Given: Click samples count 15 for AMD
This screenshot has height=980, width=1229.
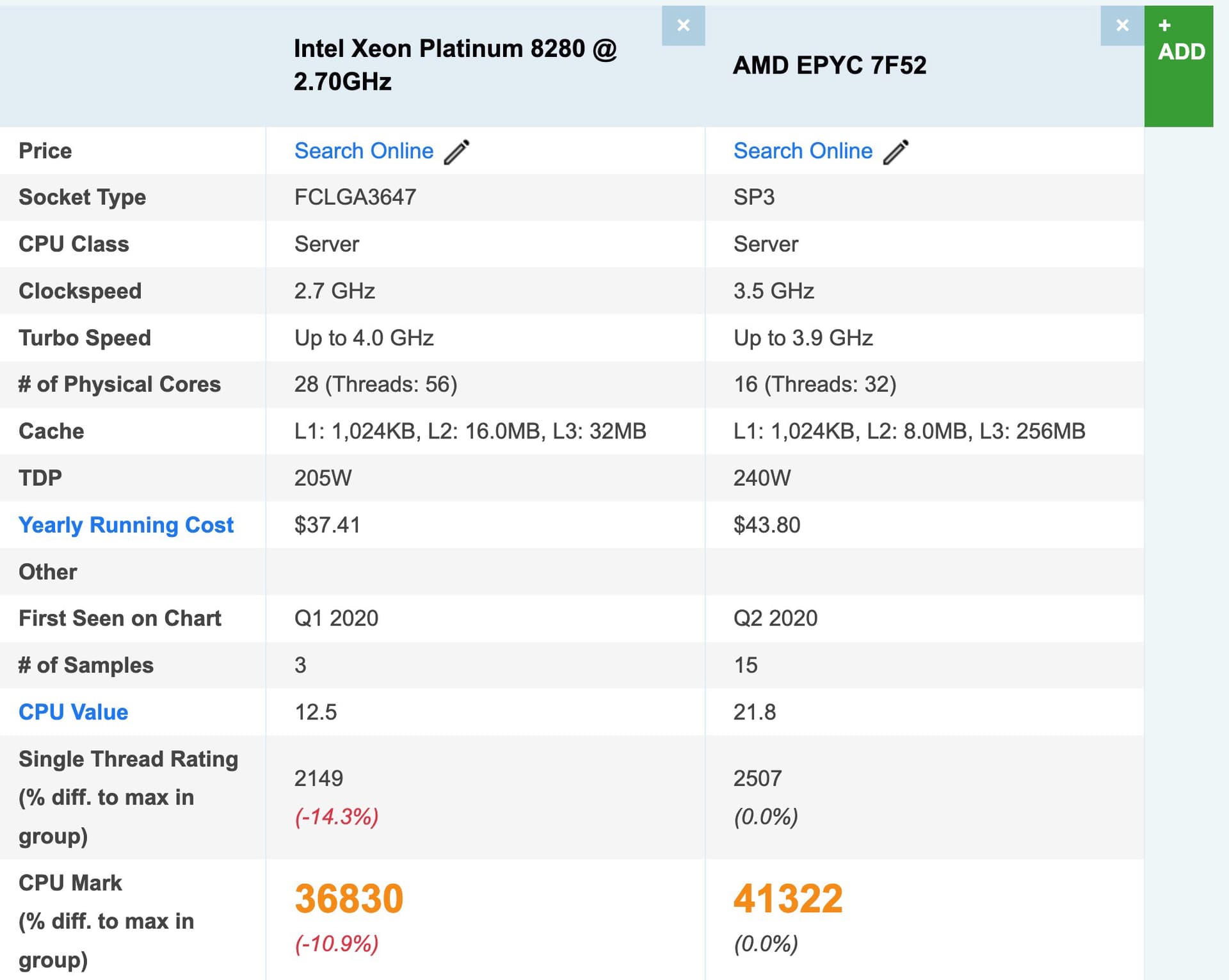Looking at the screenshot, I should [x=746, y=665].
